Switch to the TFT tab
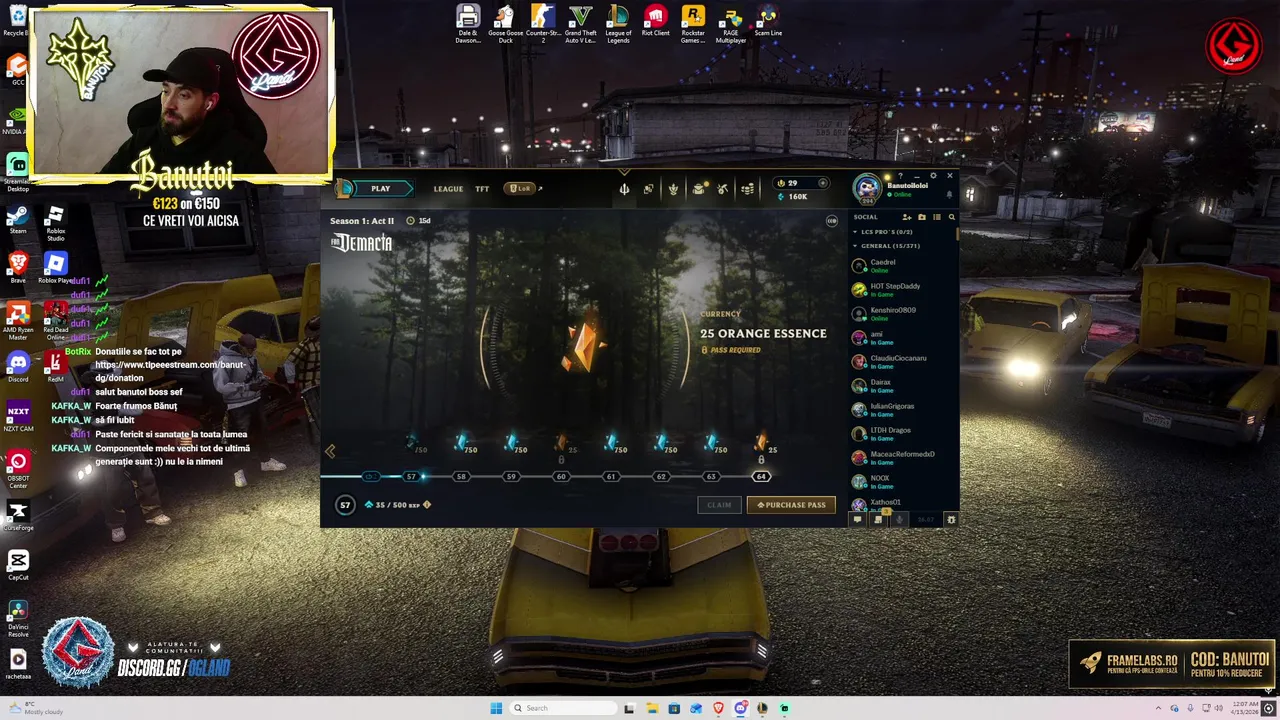 [482, 189]
